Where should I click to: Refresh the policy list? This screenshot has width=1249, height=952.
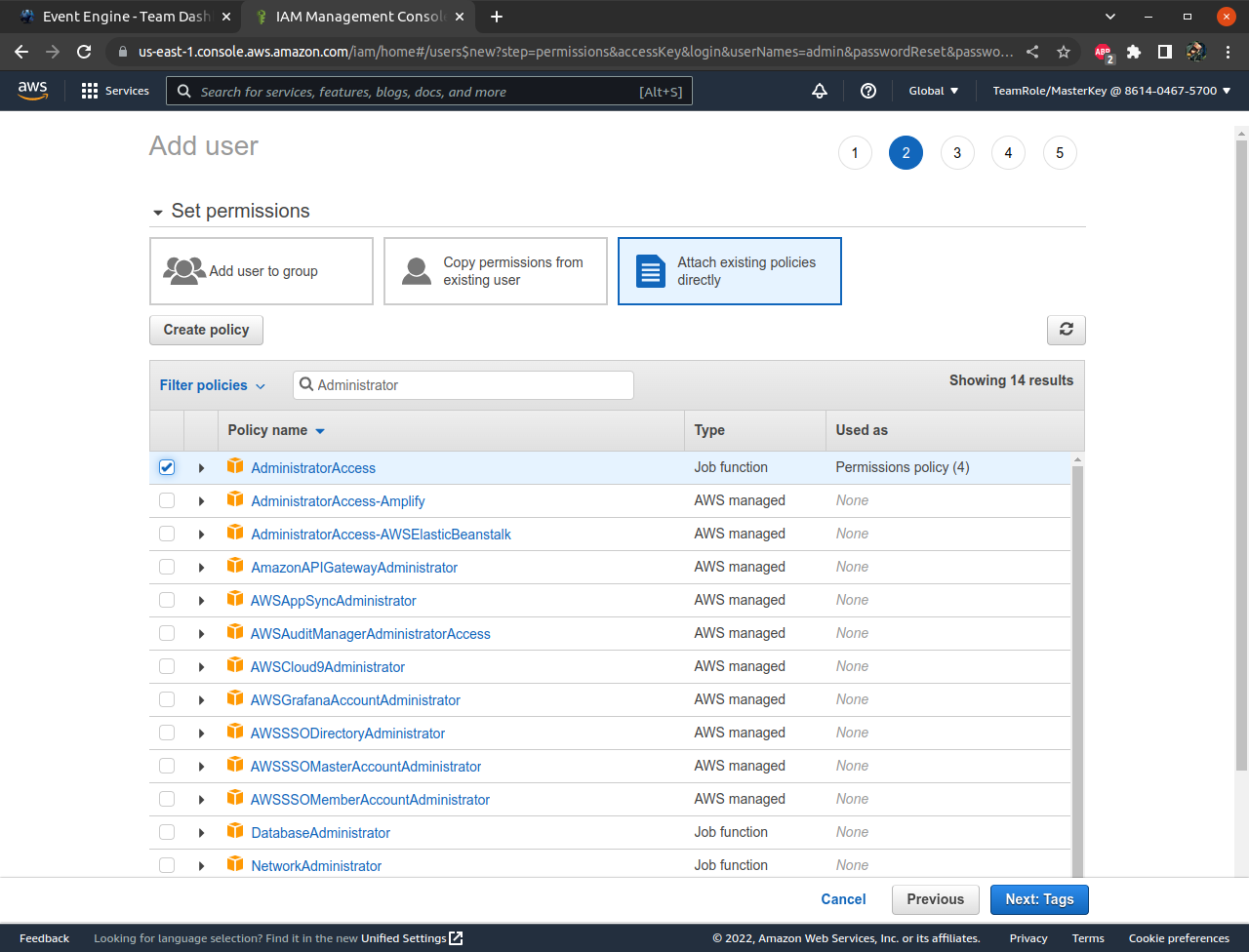pyautogui.click(x=1067, y=330)
